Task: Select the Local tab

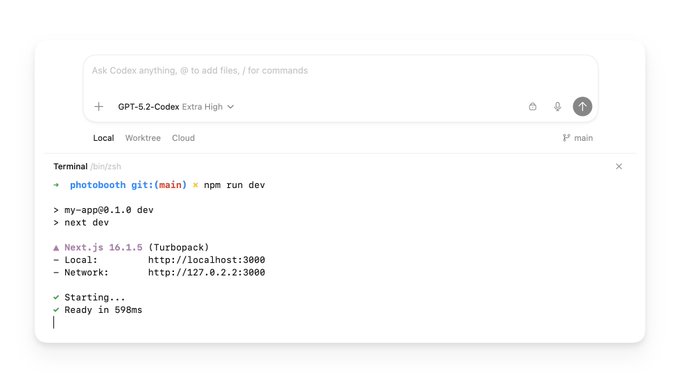Action: coord(104,138)
